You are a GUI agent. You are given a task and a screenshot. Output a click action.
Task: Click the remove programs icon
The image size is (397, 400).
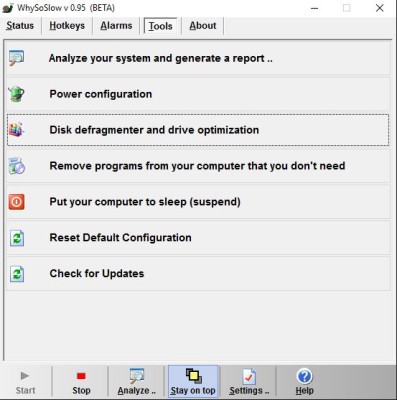pos(17,166)
